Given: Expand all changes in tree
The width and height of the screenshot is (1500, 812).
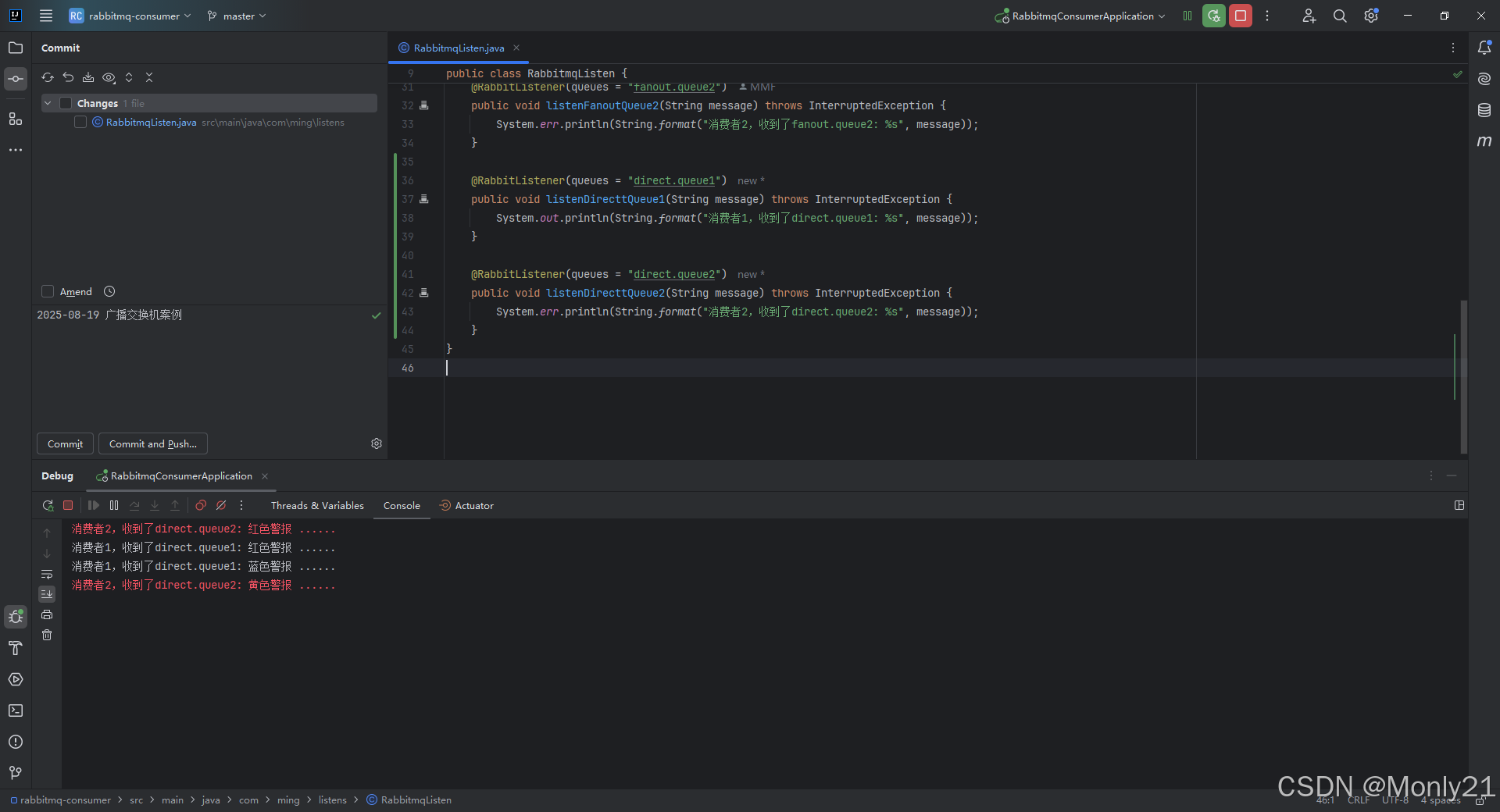Looking at the screenshot, I should (129, 77).
